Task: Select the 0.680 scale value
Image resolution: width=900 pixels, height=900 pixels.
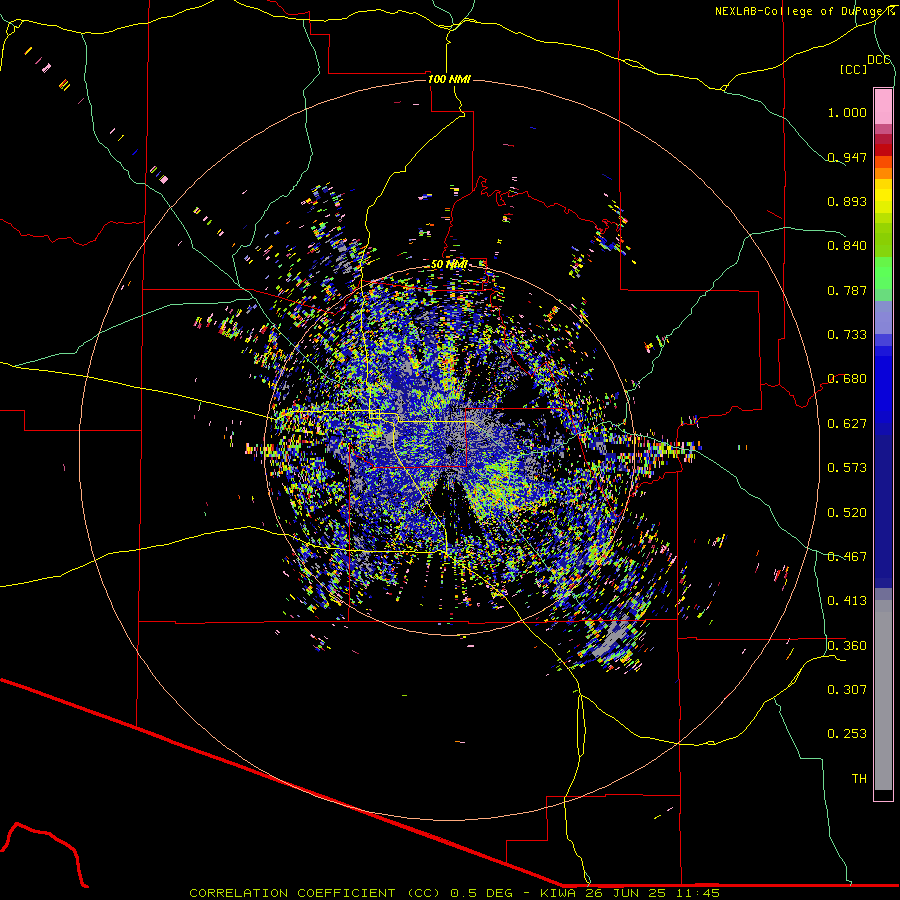Action: pos(847,379)
